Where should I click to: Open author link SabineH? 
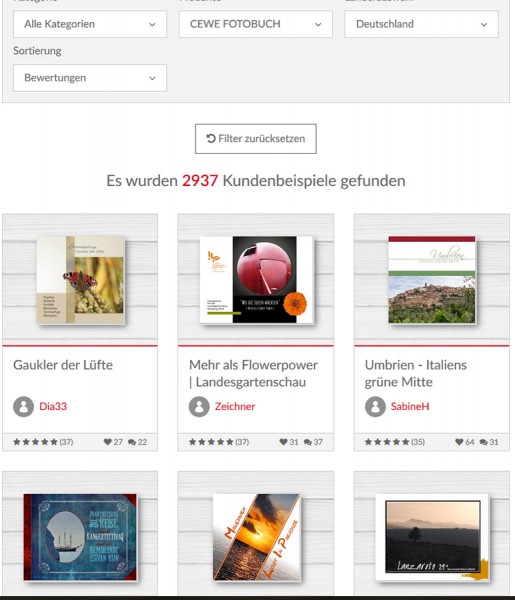pos(410,406)
